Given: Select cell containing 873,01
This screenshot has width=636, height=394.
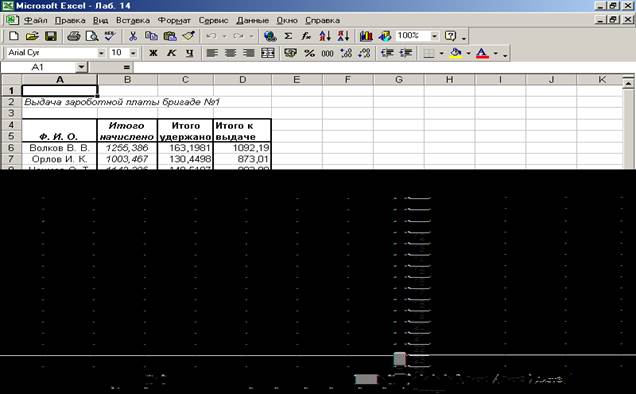Looking at the screenshot, I should (242, 159).
